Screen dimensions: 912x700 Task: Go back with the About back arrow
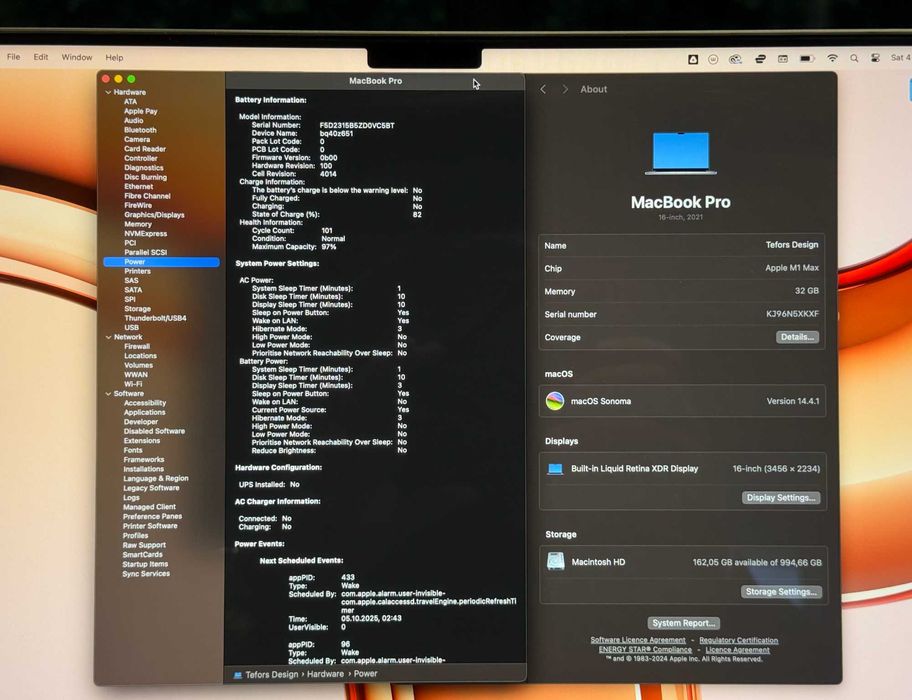(x=543, y=89)
